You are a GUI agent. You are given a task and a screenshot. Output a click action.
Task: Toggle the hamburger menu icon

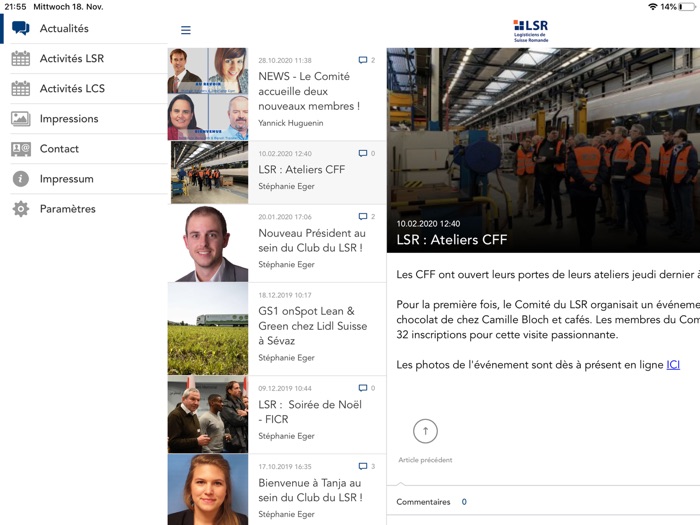(x=186, y=30)
